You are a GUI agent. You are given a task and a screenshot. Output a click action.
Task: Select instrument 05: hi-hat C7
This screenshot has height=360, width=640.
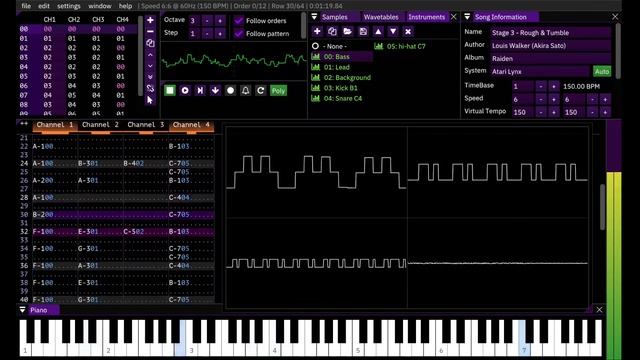point(400,46)
